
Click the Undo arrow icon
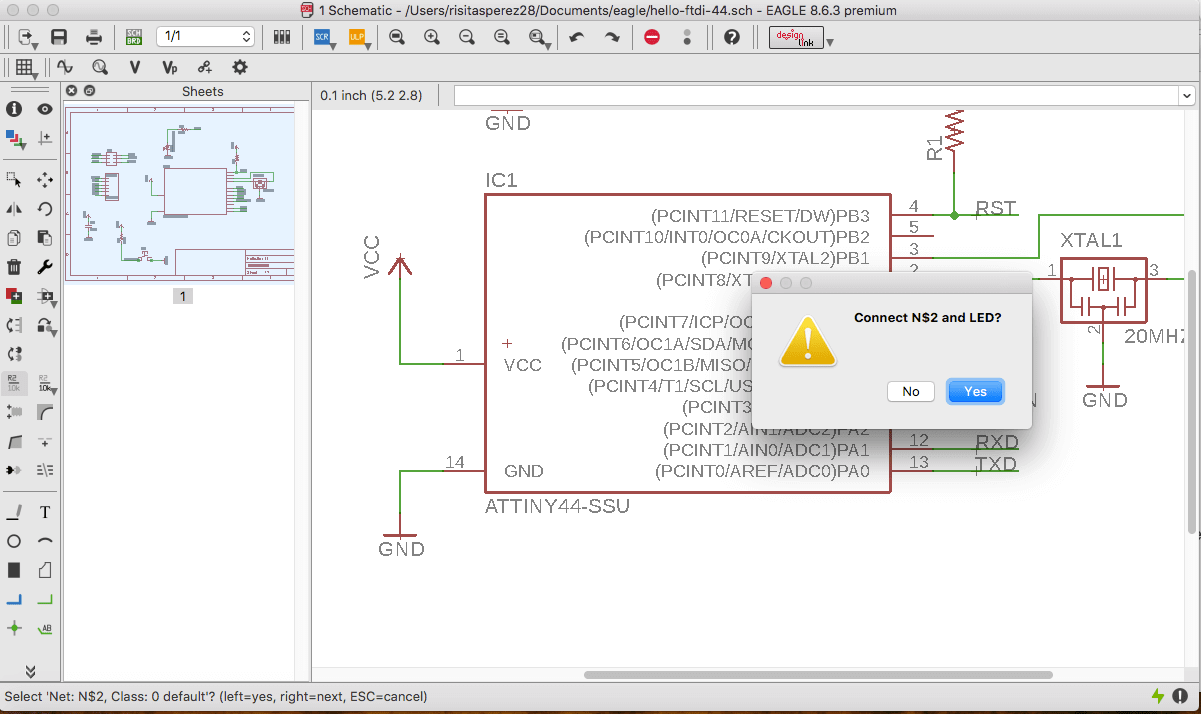click(576, 37)
